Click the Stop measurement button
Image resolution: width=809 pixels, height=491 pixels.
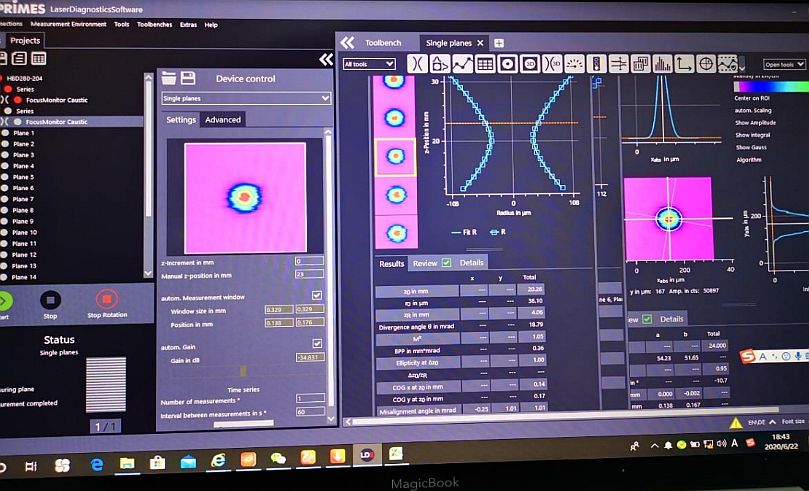click(50, 300)
